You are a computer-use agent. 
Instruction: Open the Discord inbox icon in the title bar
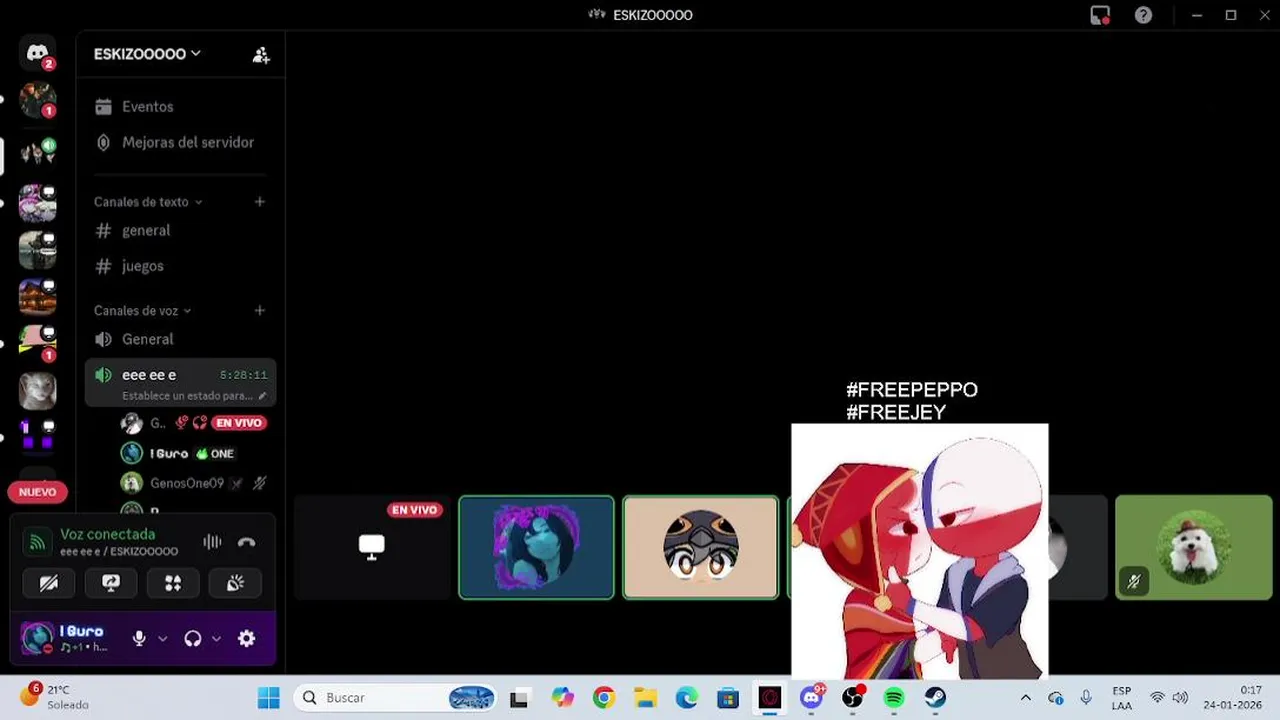[1100, 15]
